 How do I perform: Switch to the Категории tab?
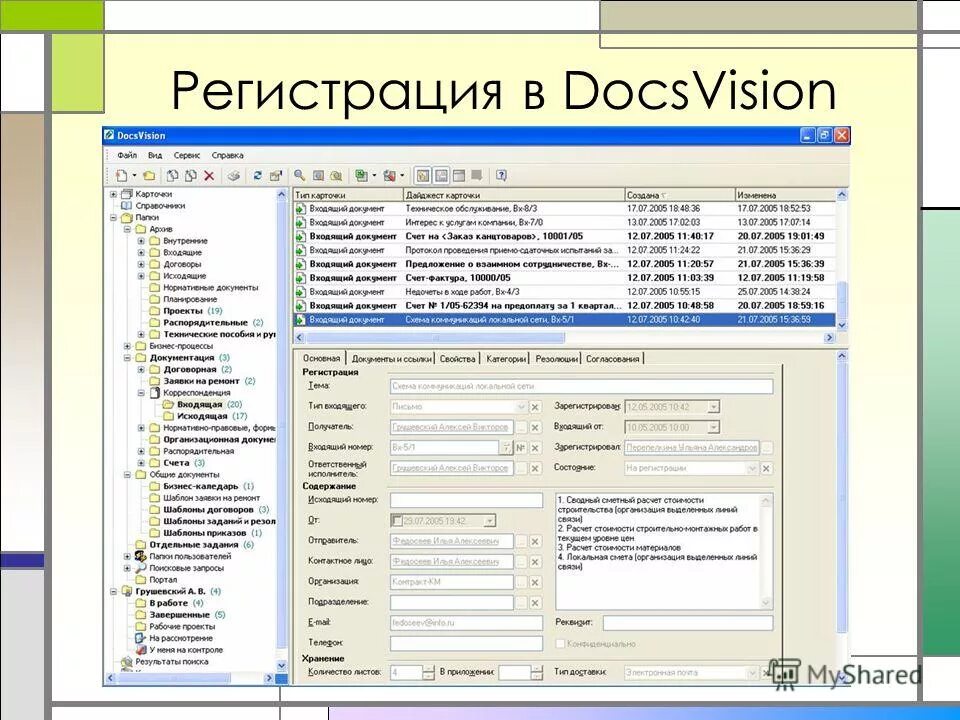coord(506,359)
